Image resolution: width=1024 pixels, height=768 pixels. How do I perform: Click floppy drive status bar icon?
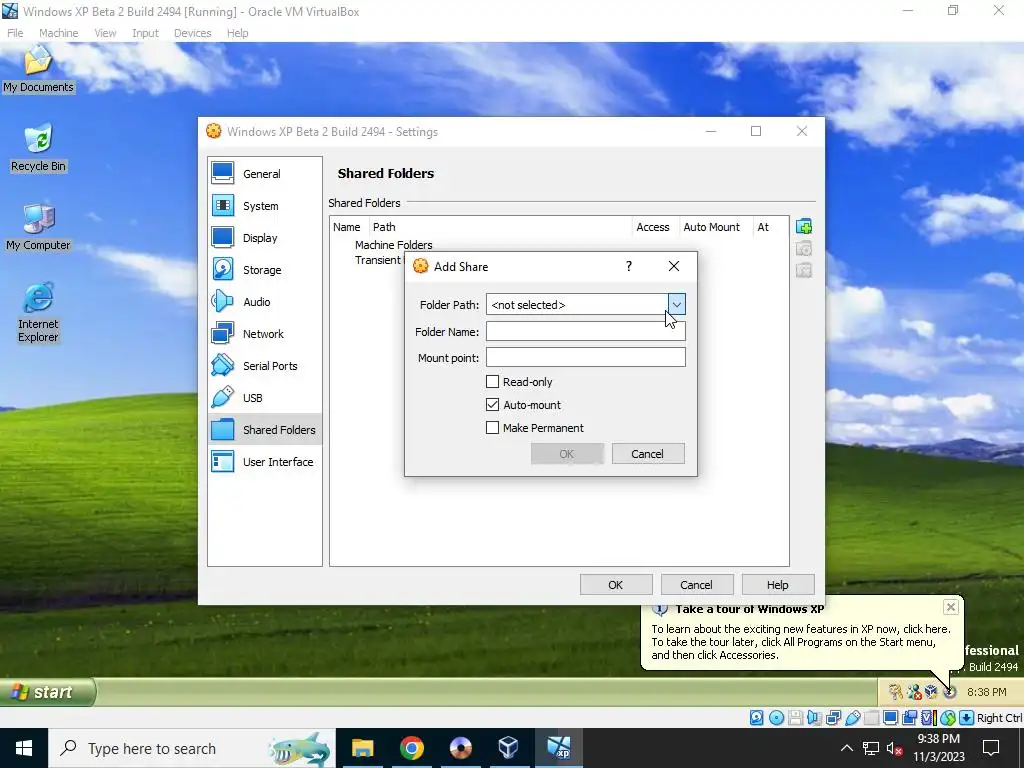(x=795, y=718)
